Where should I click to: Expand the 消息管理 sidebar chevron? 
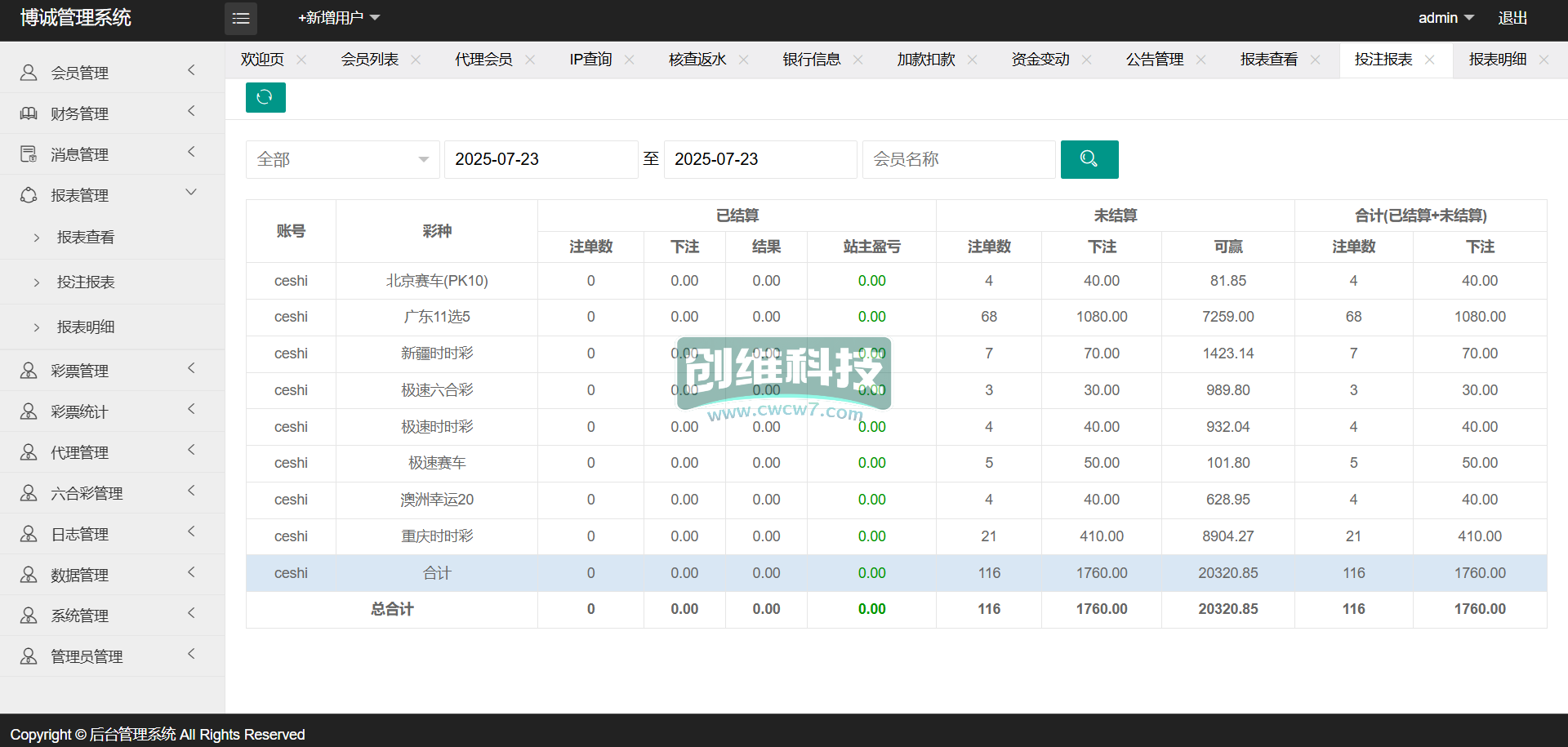coord(192,152)
